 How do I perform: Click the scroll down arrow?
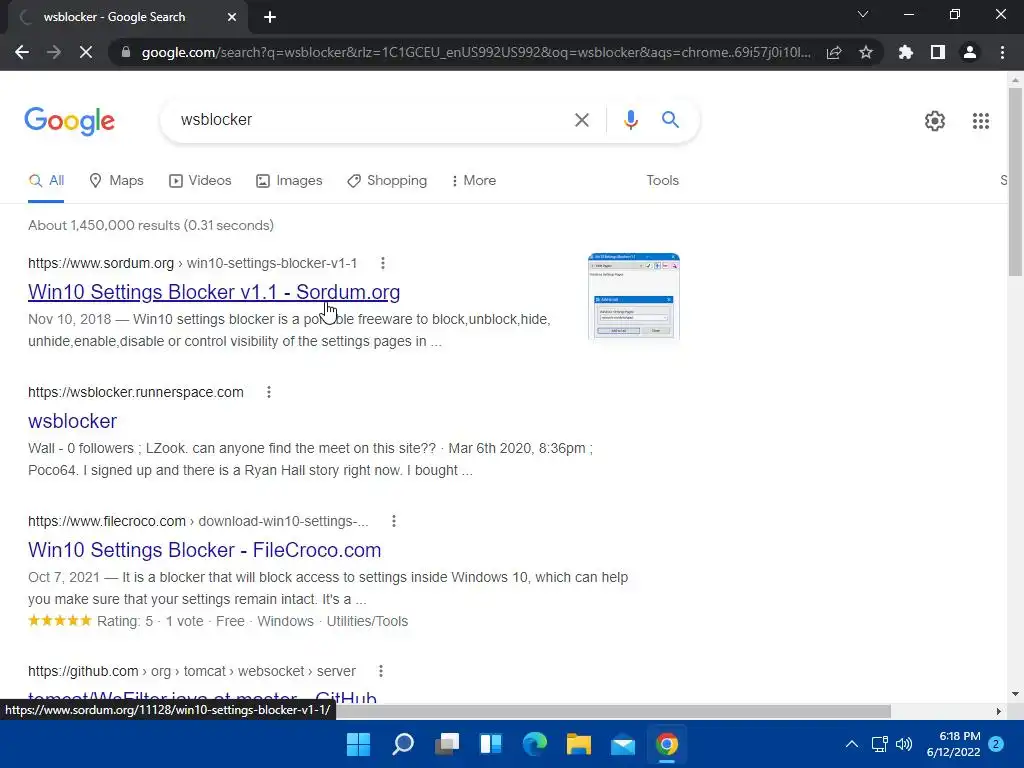(x=1015, y=694)
